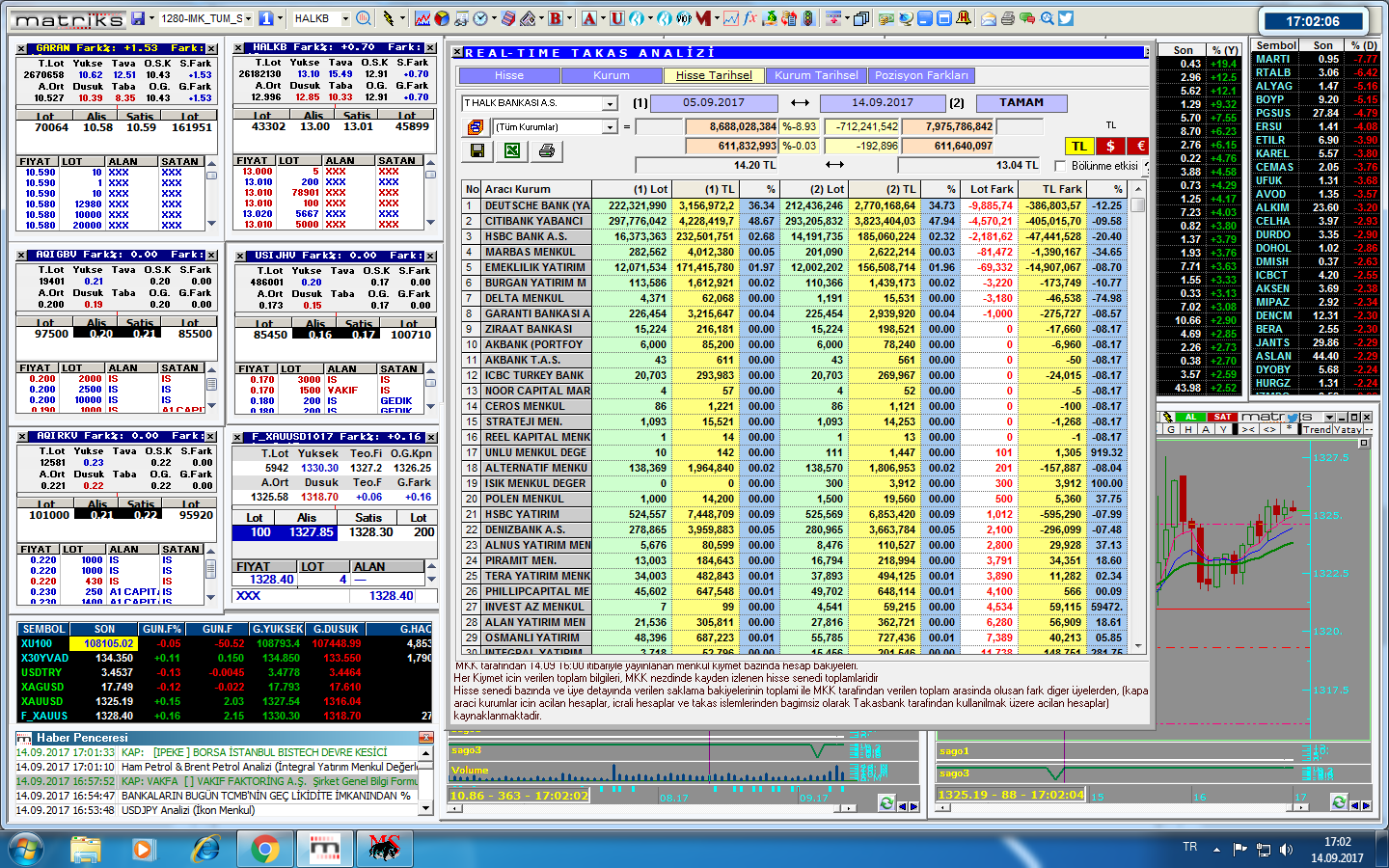Click the VIOP toolbar icon
1389x868 pixels.
click(x=683, y=18)
